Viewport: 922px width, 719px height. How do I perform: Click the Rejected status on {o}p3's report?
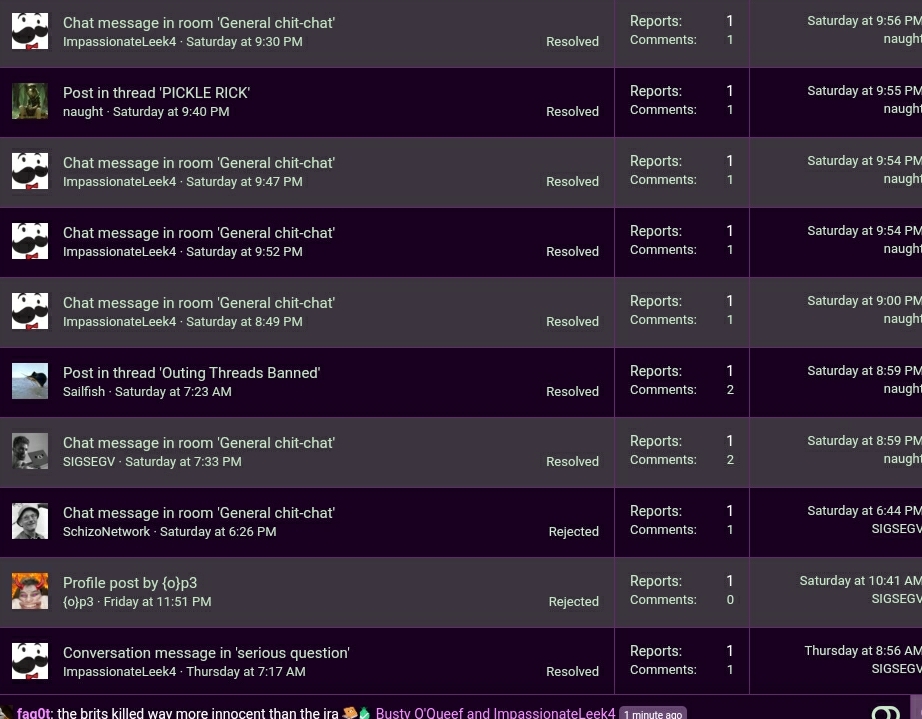tap(573, 601)
